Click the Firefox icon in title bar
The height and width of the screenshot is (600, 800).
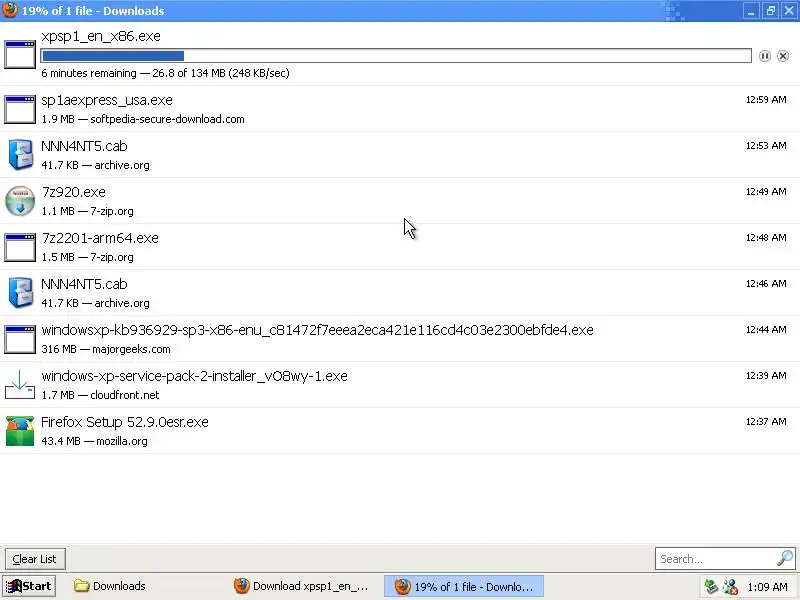[10, 10]
